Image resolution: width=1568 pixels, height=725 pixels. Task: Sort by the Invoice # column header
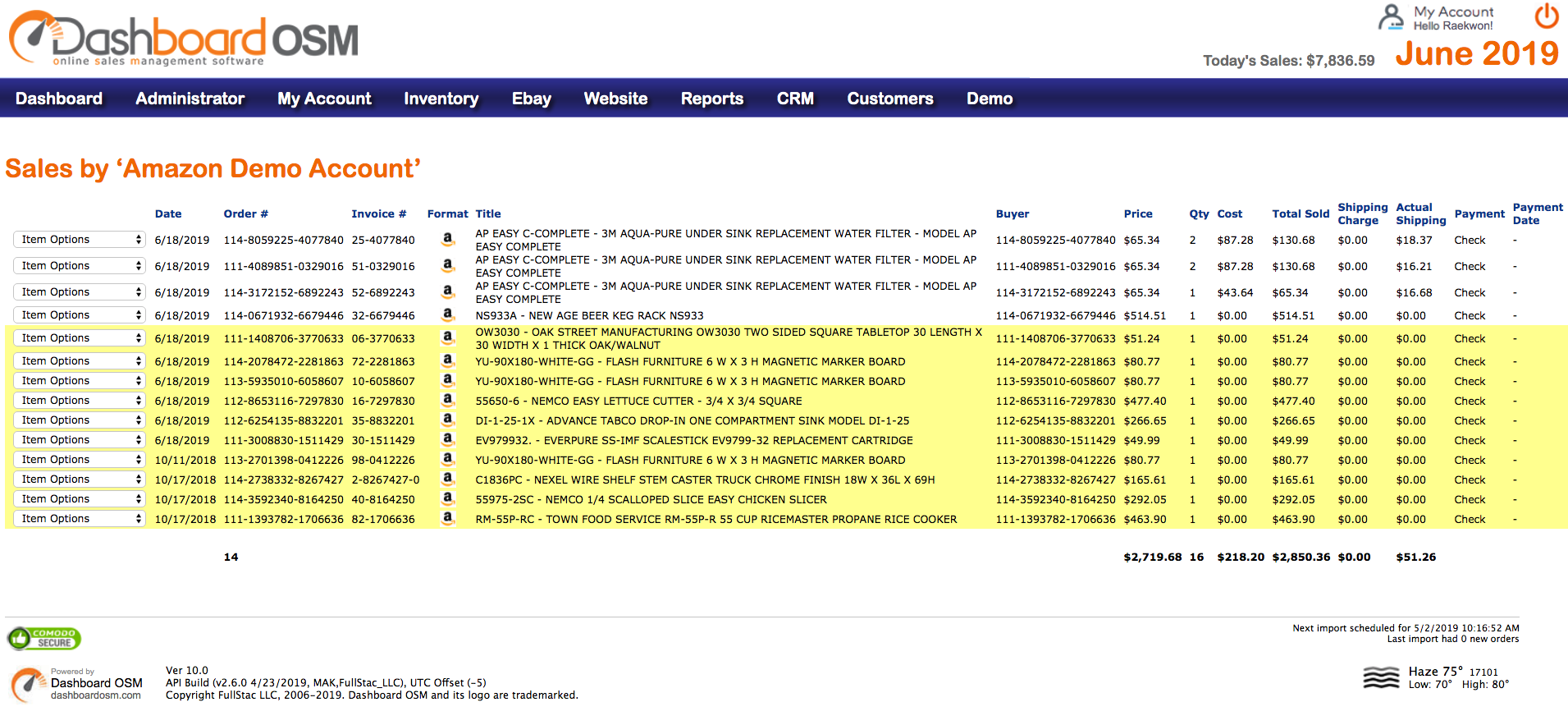(379, 213)
